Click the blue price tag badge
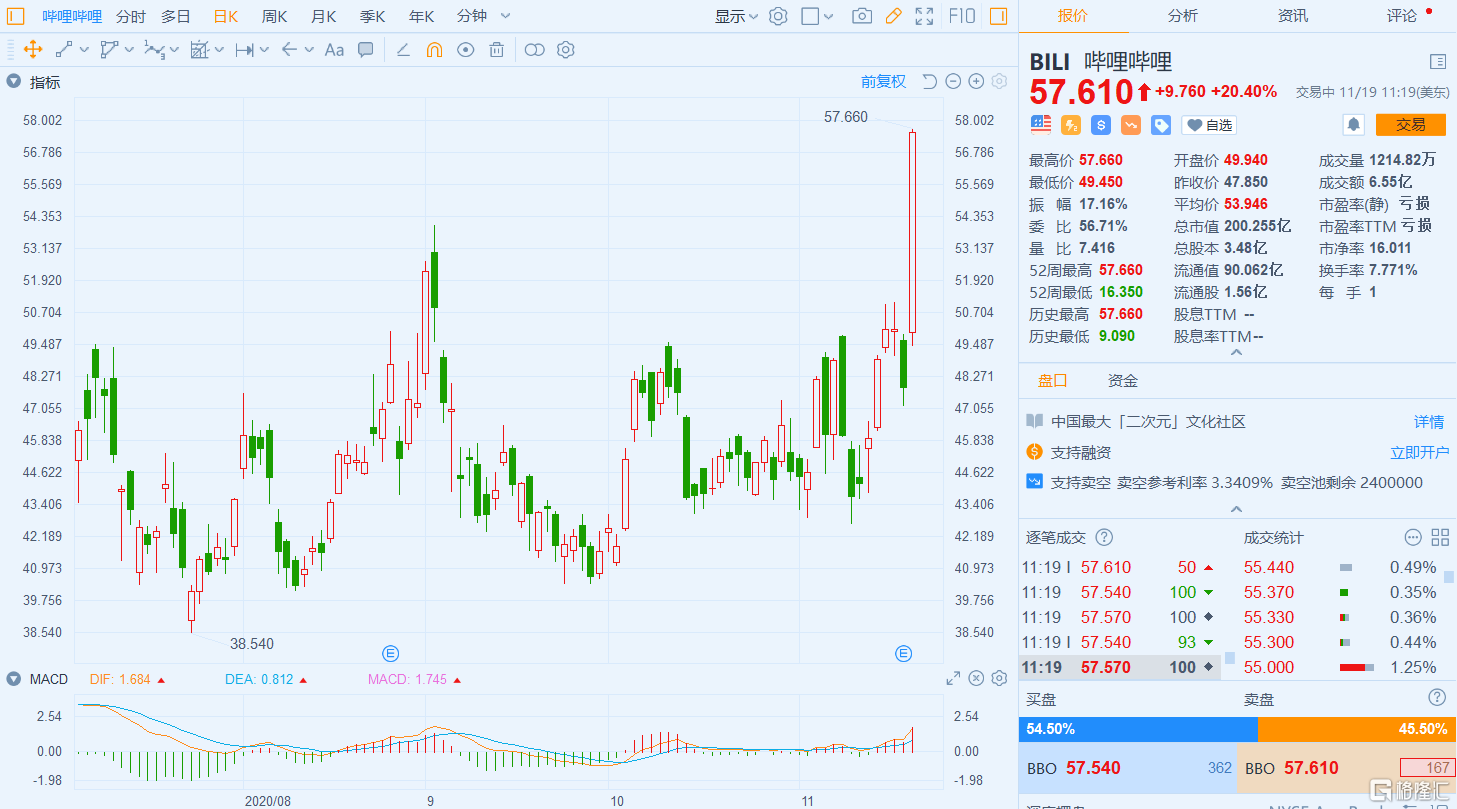This screenshot has height=809, width=1457. (x=1161, y=125)
